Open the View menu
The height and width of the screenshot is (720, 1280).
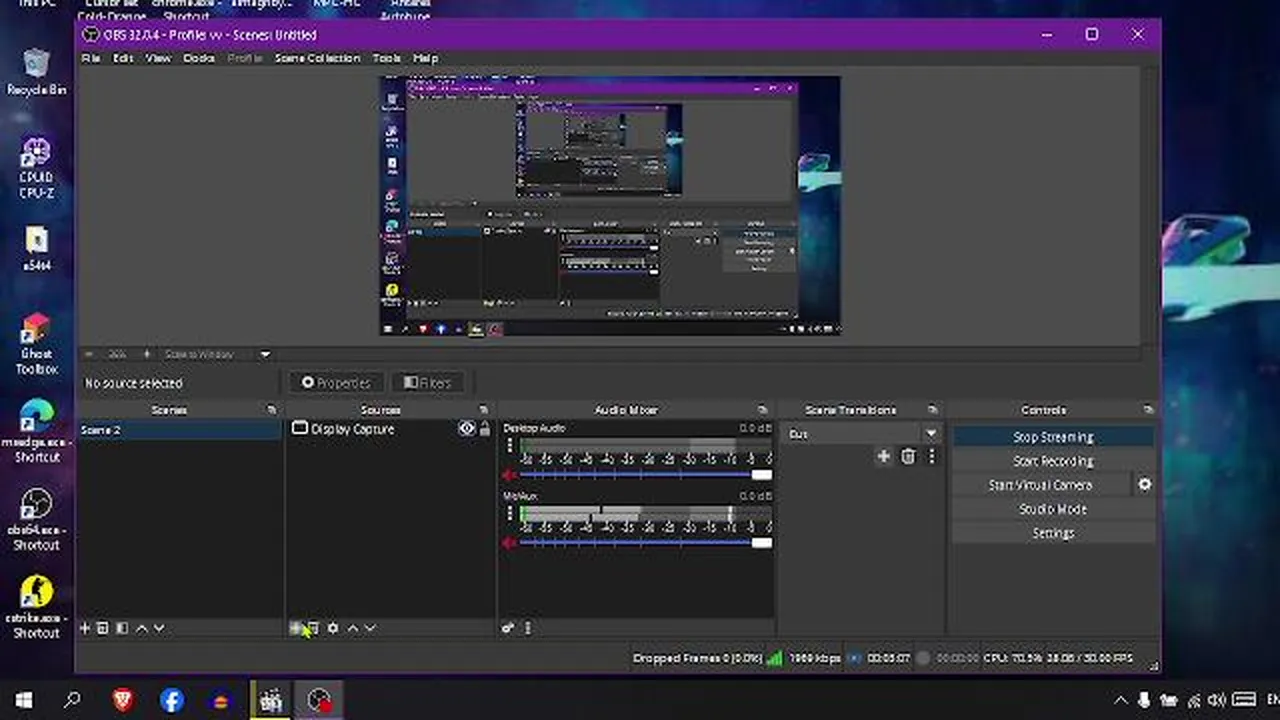[x=158, y=58]
